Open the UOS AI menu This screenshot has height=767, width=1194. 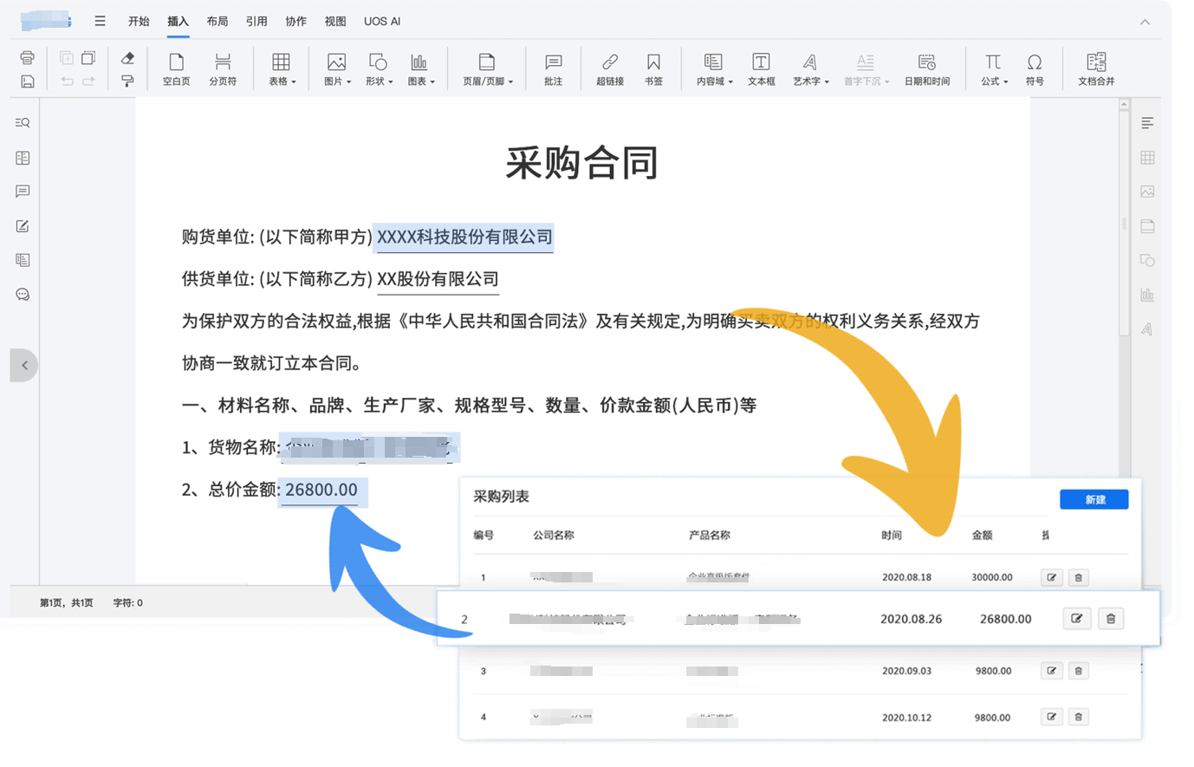[x=382, y=21]
